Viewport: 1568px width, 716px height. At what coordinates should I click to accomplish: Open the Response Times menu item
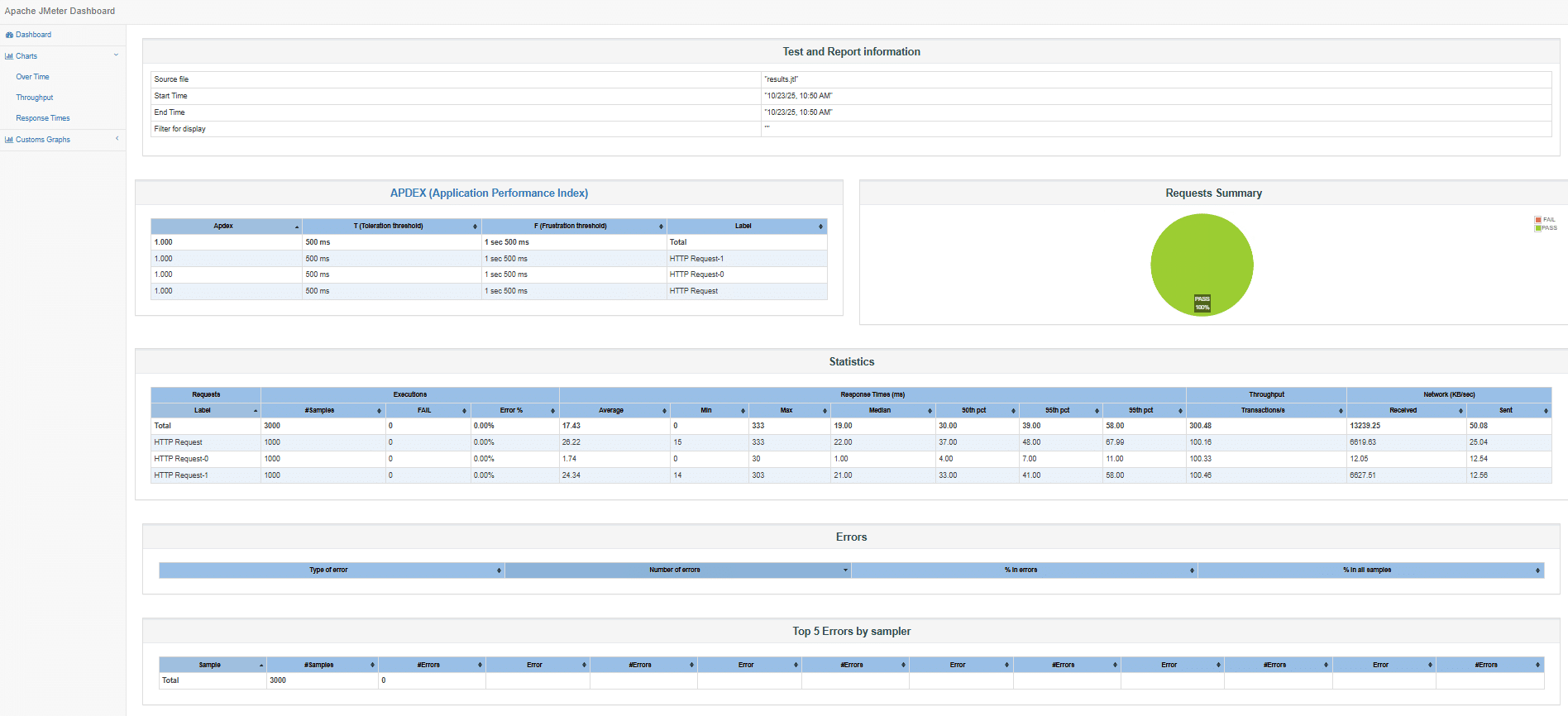click(43, 118)
